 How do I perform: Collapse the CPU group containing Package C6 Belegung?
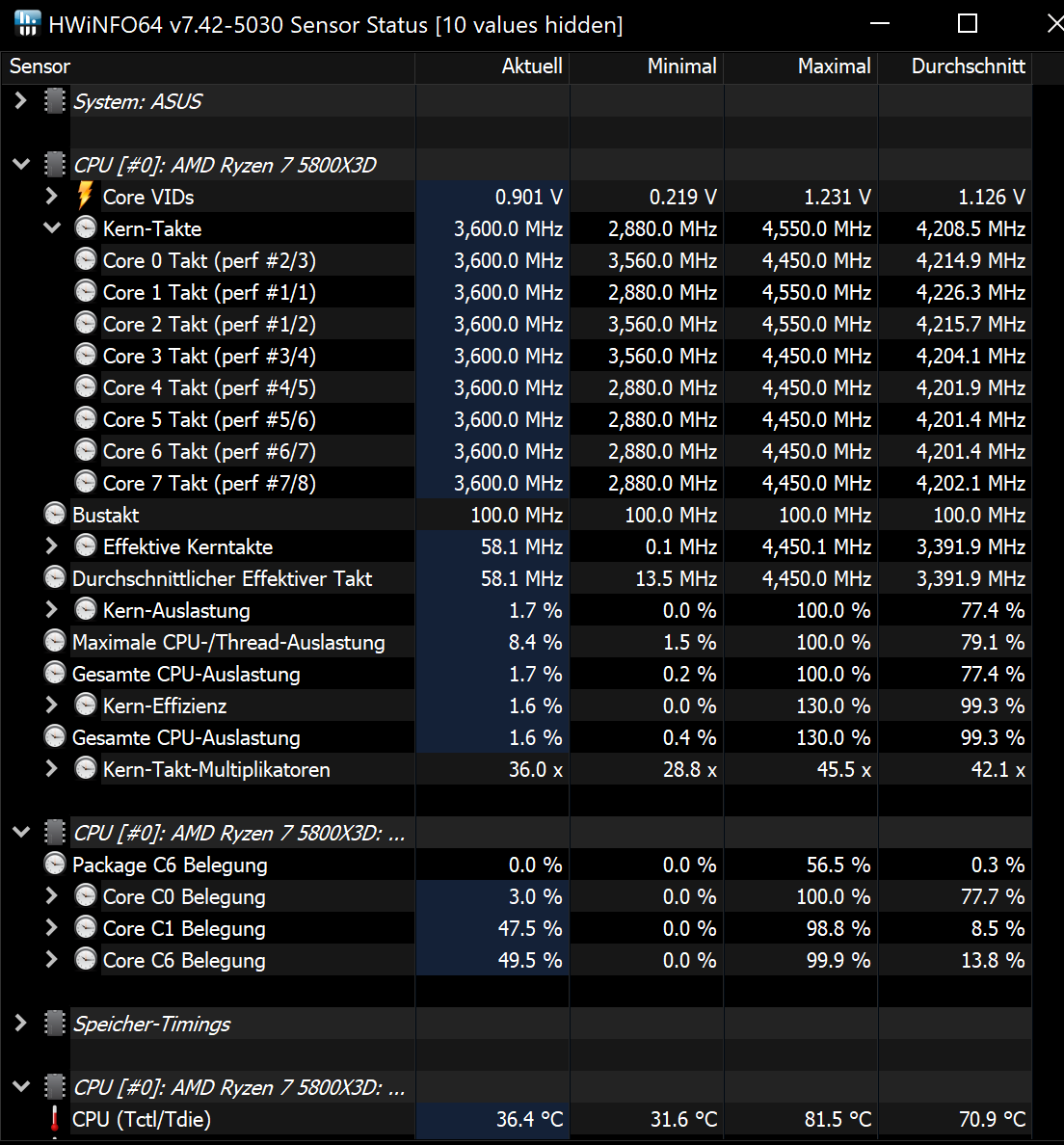coord(21,832)
